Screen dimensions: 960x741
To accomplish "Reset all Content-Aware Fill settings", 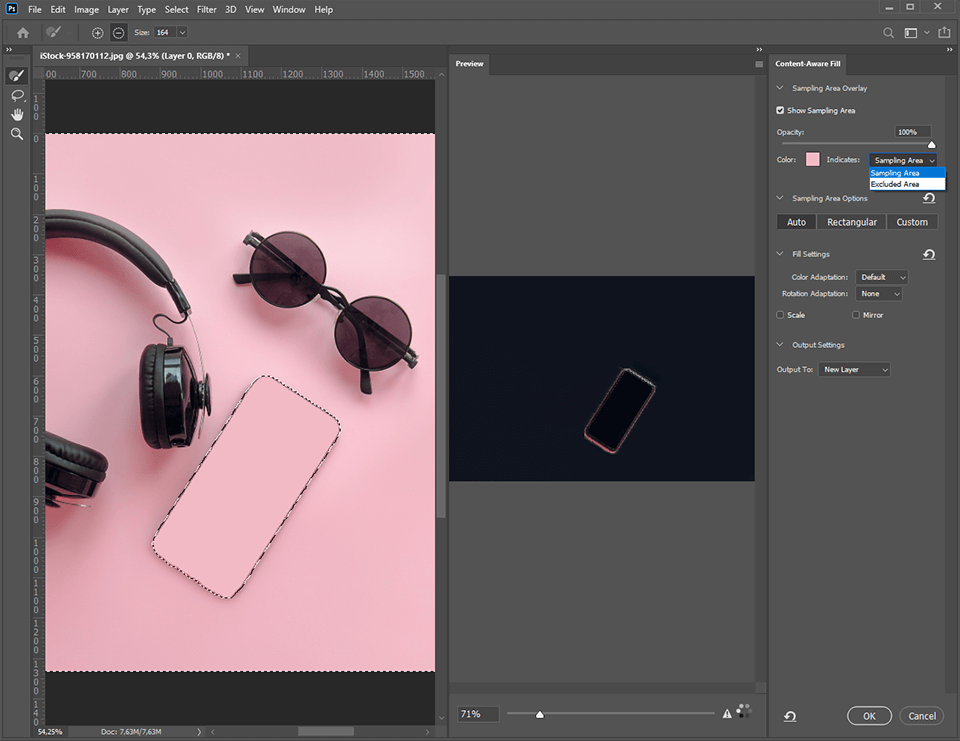I will coord(789,715).
